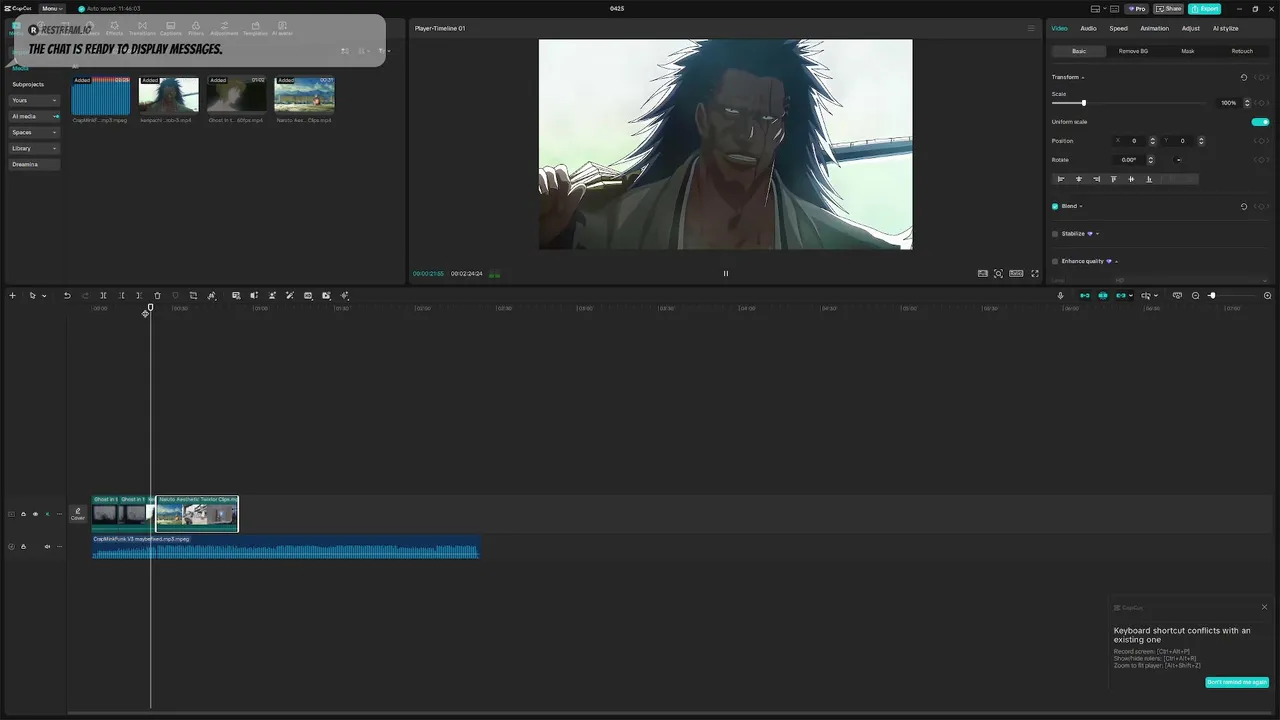
Task: Switch to Audio tab in inspector
Action: click(x=1088, y=28)
